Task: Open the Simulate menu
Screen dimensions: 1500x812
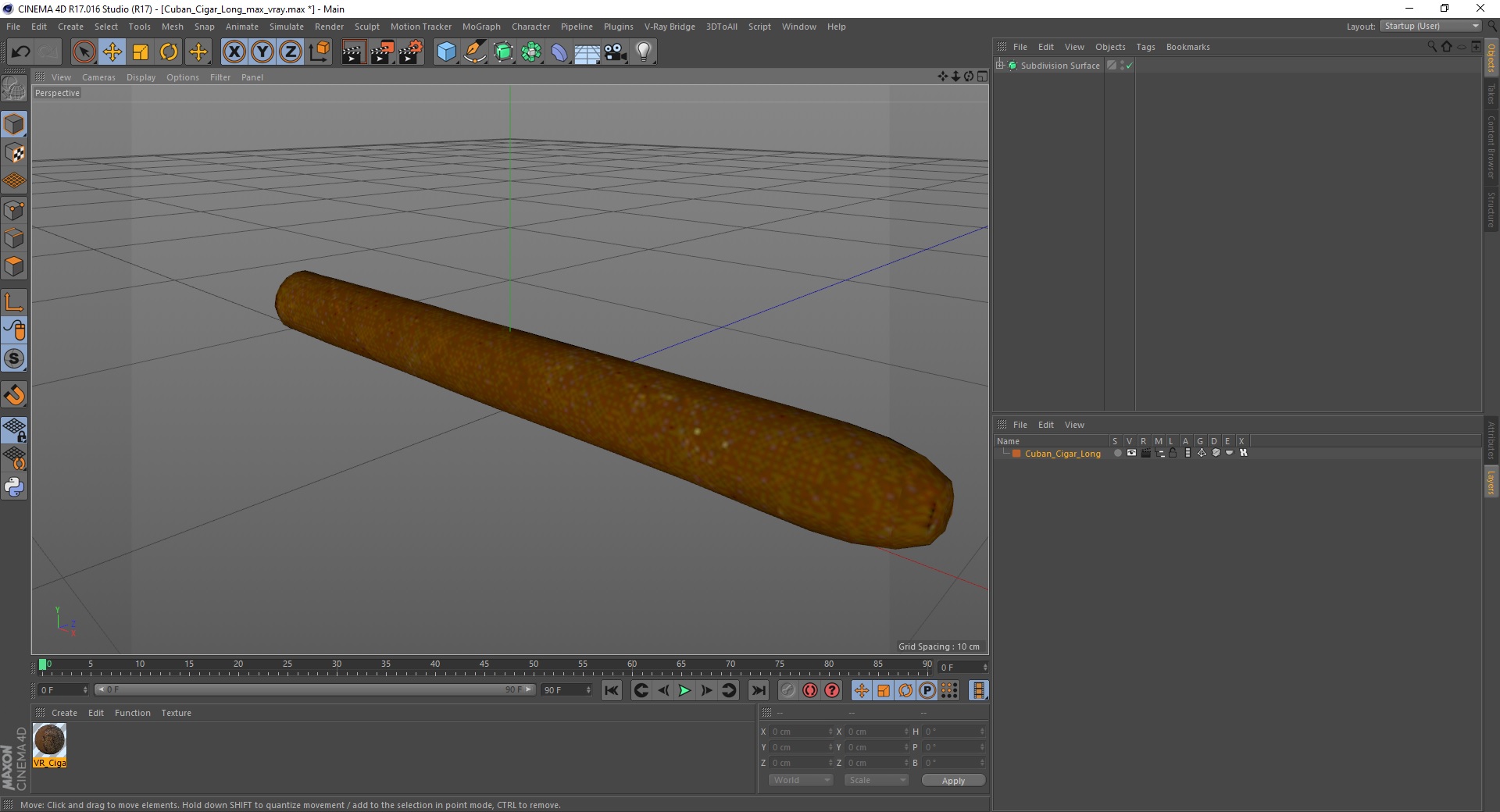Action: [x=287, y=27]
